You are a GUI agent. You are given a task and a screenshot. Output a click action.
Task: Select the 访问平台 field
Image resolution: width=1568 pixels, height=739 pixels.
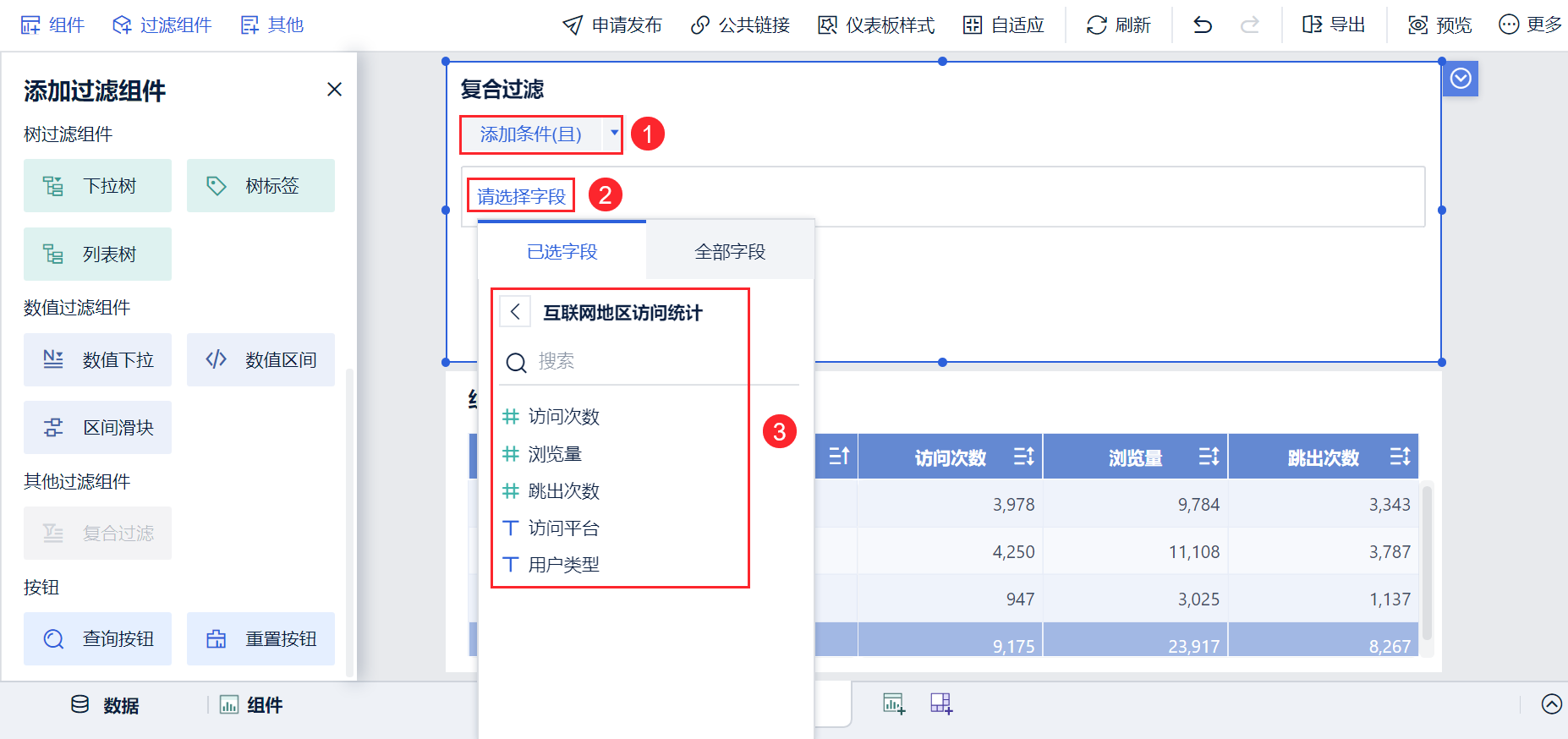[563, 528]
